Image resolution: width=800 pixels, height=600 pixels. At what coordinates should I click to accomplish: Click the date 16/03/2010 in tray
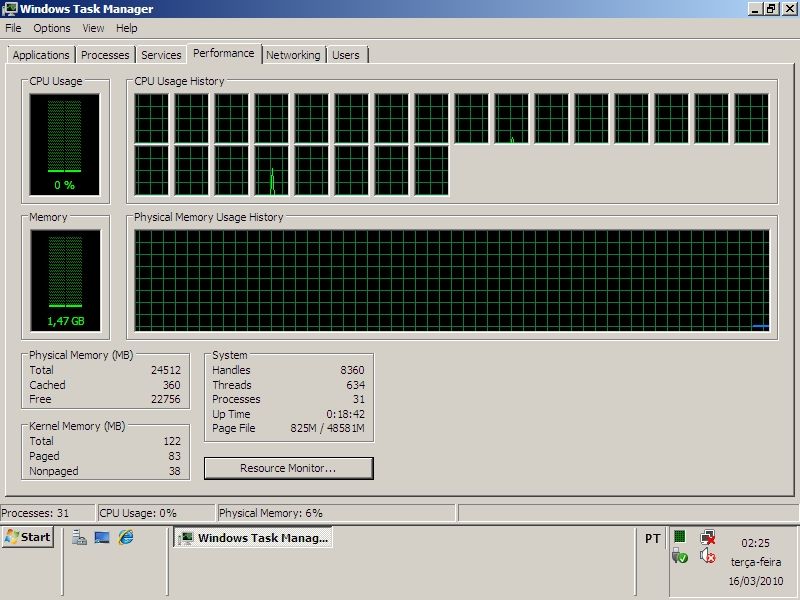click(756, 581)
